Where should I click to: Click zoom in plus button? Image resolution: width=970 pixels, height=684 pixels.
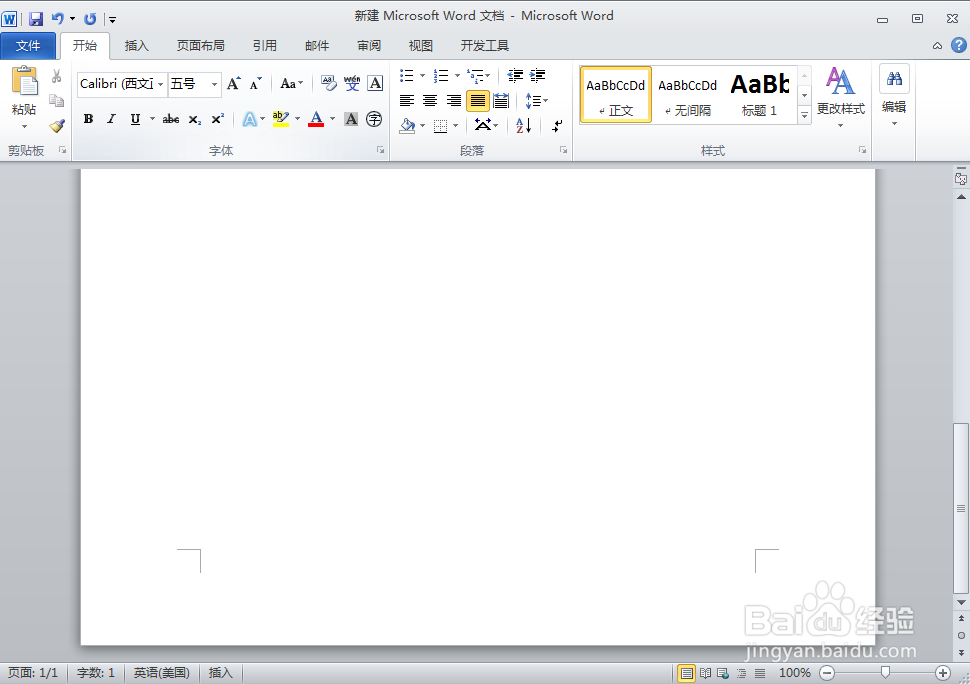pyautogui.click(x=943, y=673)
